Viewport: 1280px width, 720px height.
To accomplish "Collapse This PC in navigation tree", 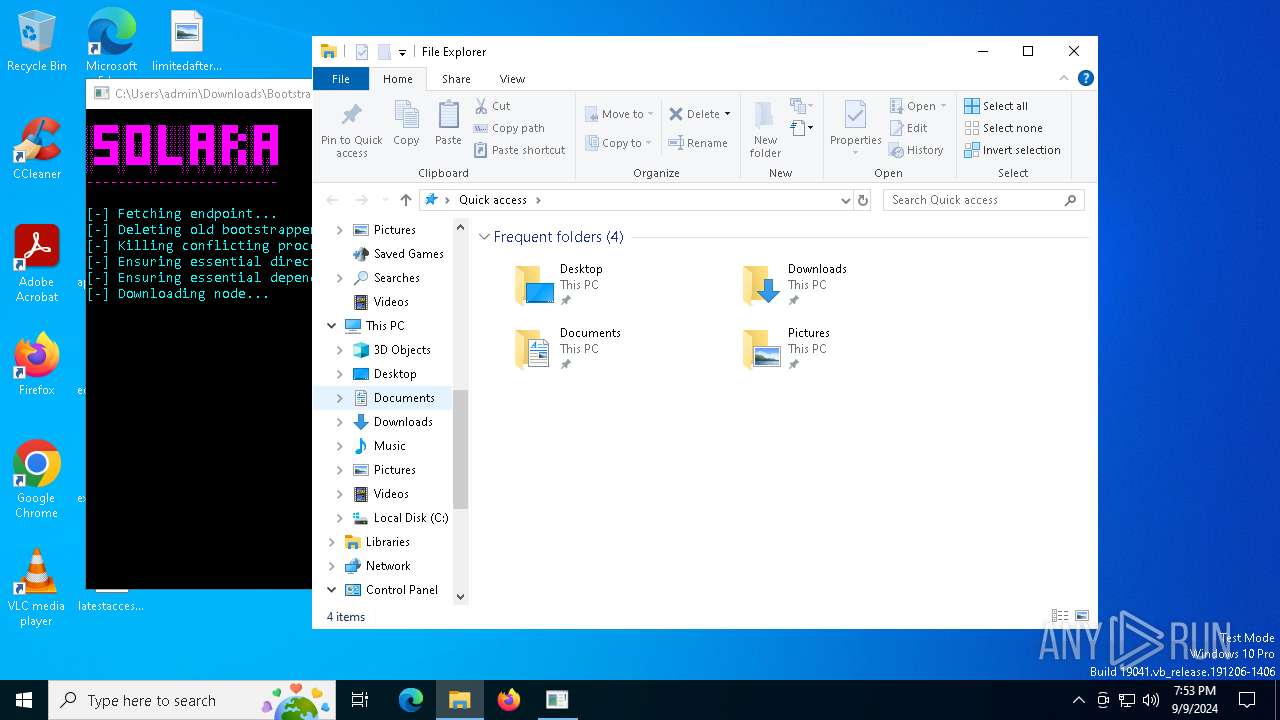I will coord(332,326).
